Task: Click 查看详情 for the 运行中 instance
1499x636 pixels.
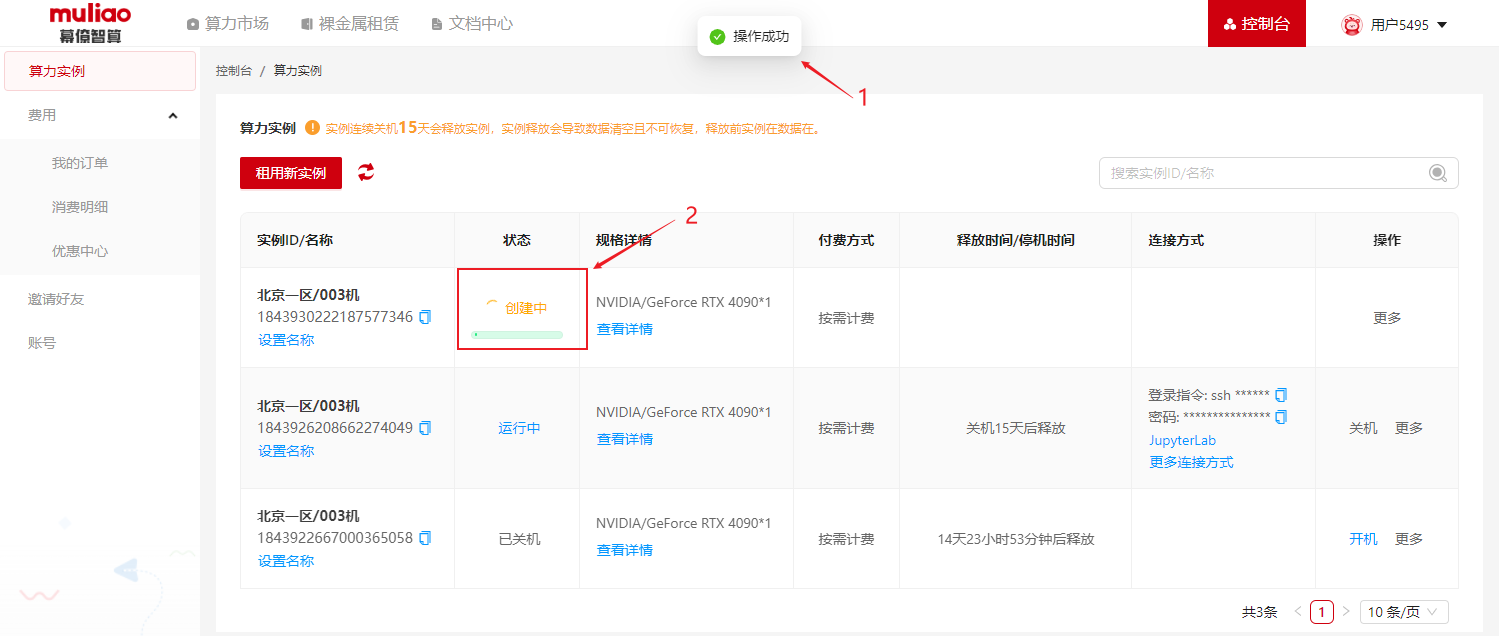Action: (x=625, y=439)
